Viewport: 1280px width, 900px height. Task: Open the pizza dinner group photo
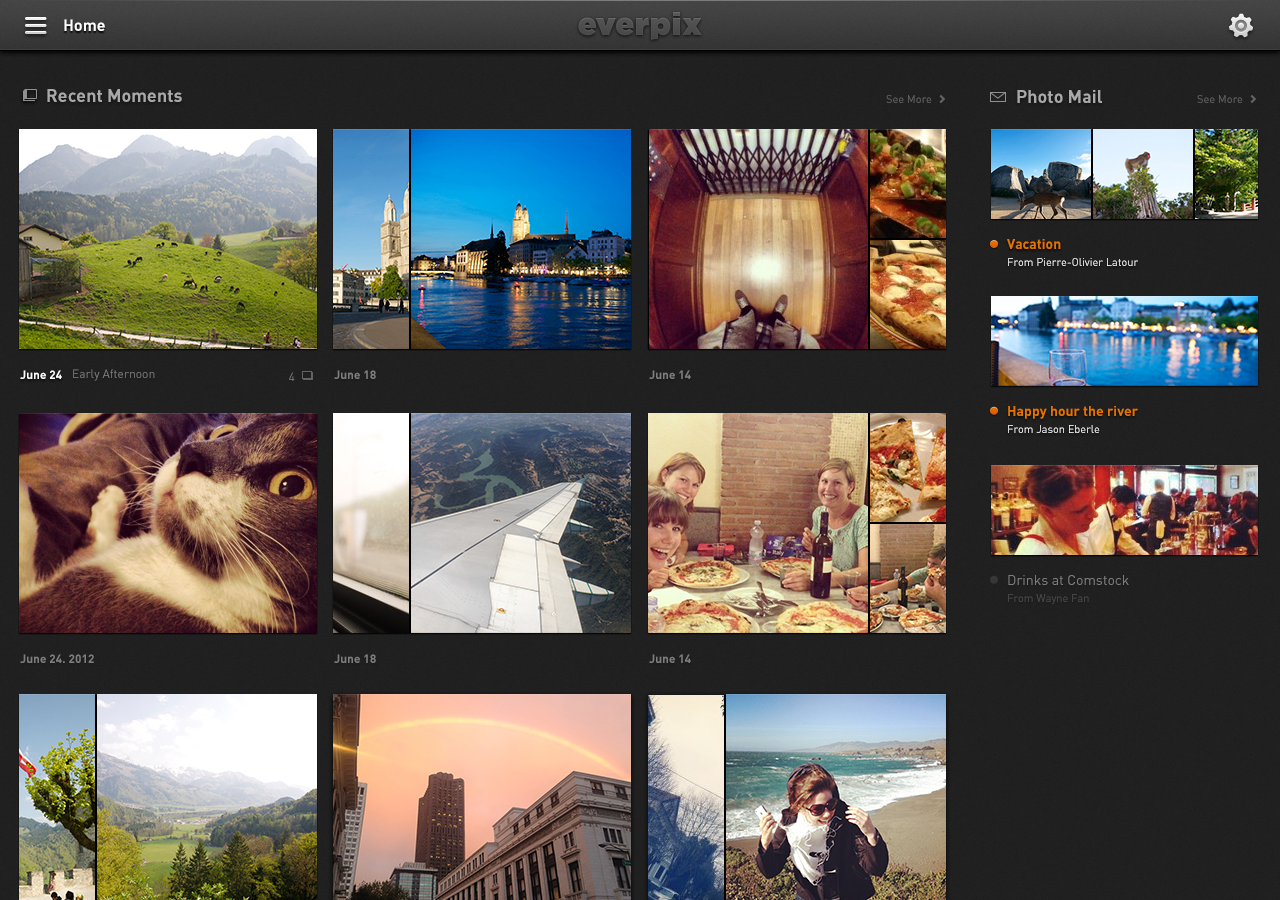(758, 523)
